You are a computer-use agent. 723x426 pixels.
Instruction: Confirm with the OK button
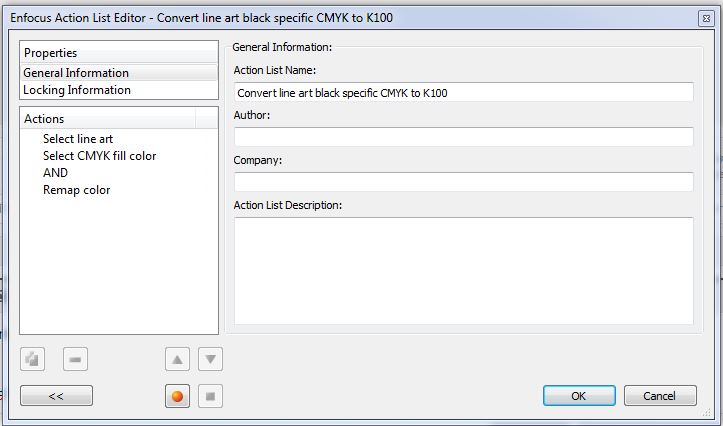pyautogui.click(x=579, y=396)
